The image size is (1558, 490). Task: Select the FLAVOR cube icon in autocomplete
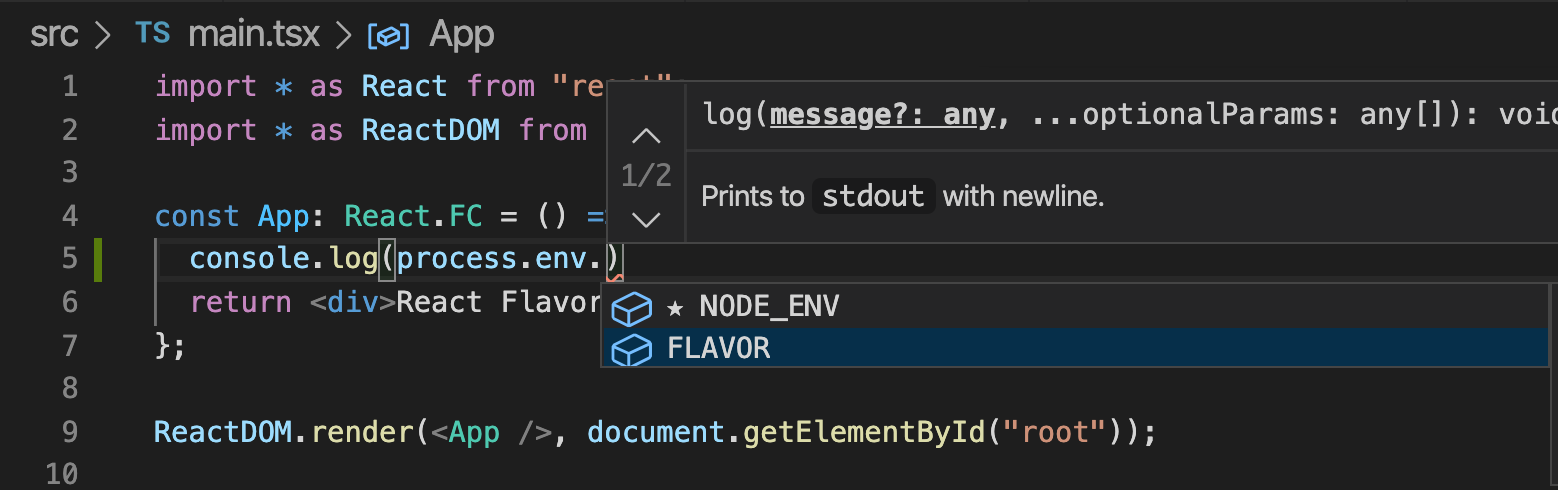tap(631, 349)
